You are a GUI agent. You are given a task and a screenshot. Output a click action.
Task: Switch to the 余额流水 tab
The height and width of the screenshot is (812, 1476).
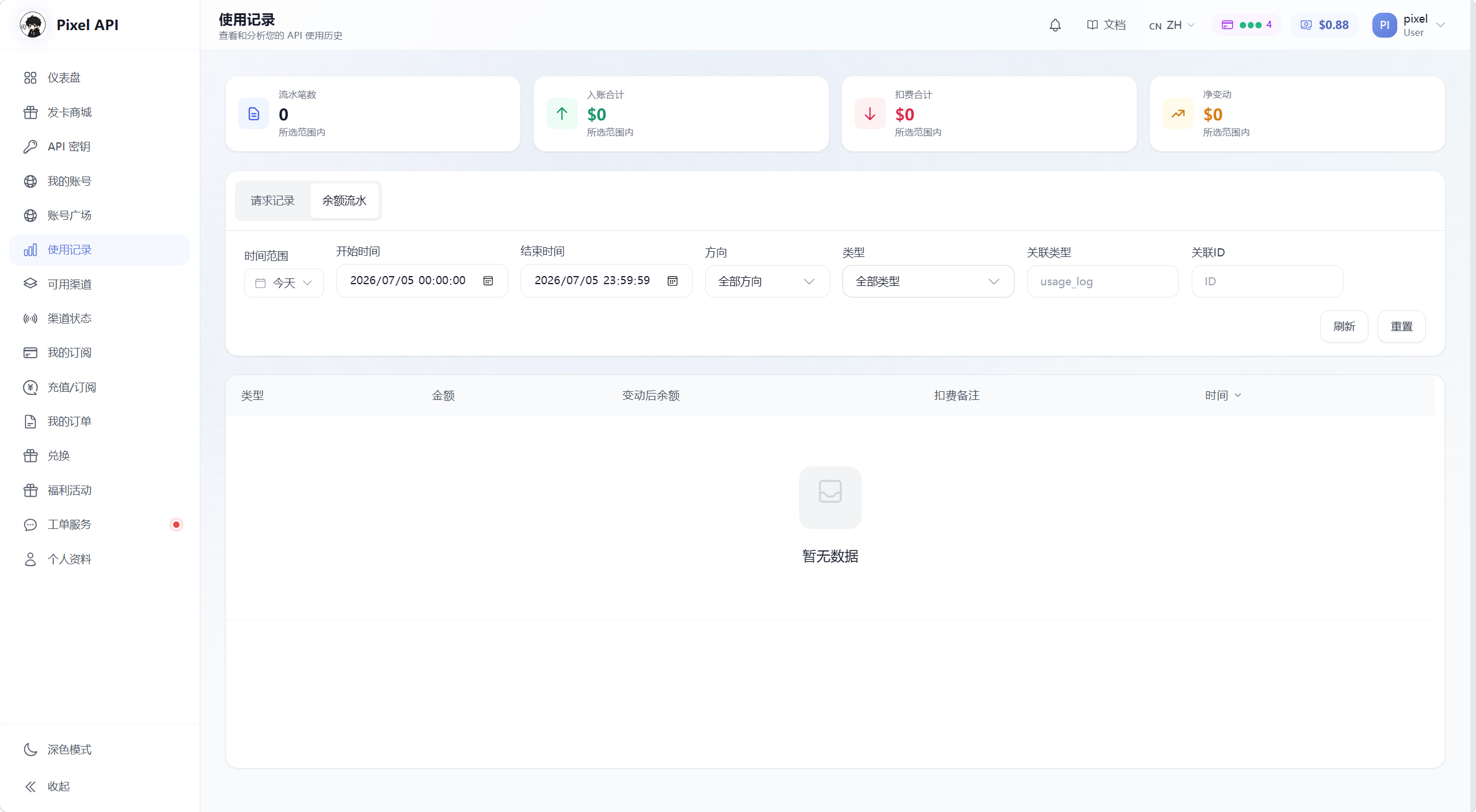[x=344, y=201]
